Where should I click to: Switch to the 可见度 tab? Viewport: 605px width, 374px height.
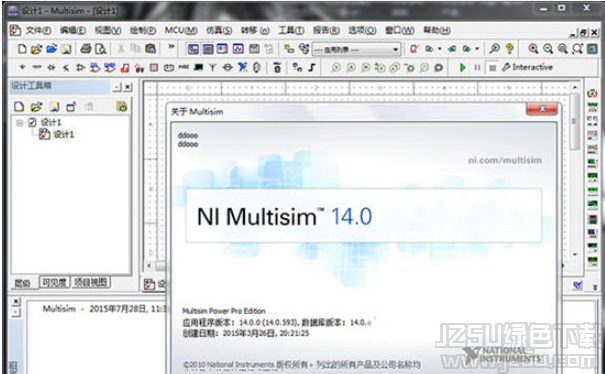click(x=54, y=283)
